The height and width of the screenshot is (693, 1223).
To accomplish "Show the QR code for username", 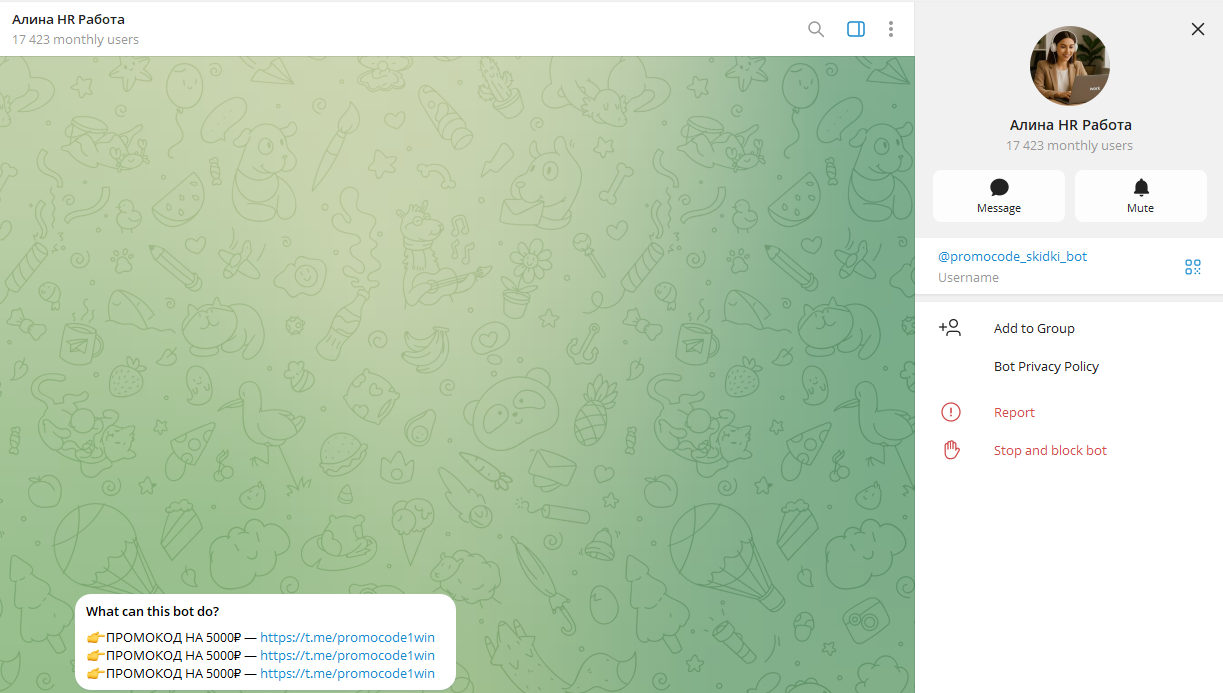I will 1192,266.
